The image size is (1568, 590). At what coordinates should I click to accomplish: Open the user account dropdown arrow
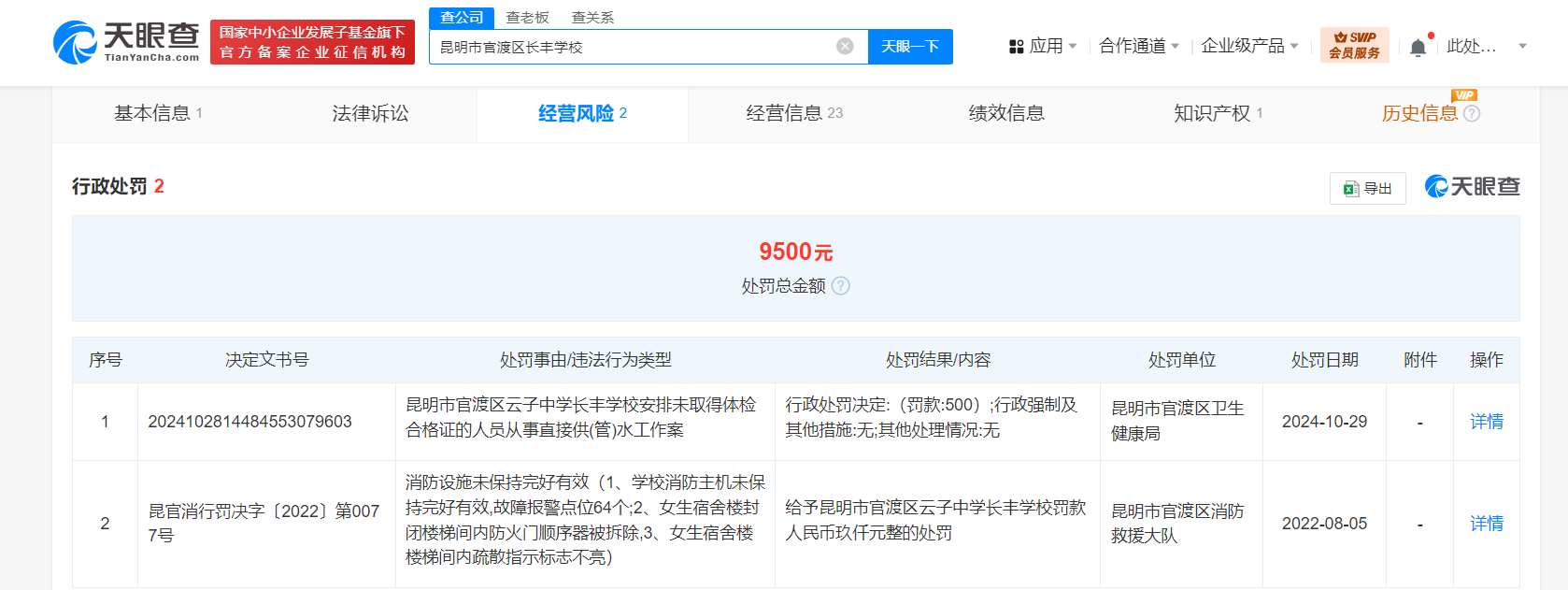pyautogui.click(x=1522, y=46)
